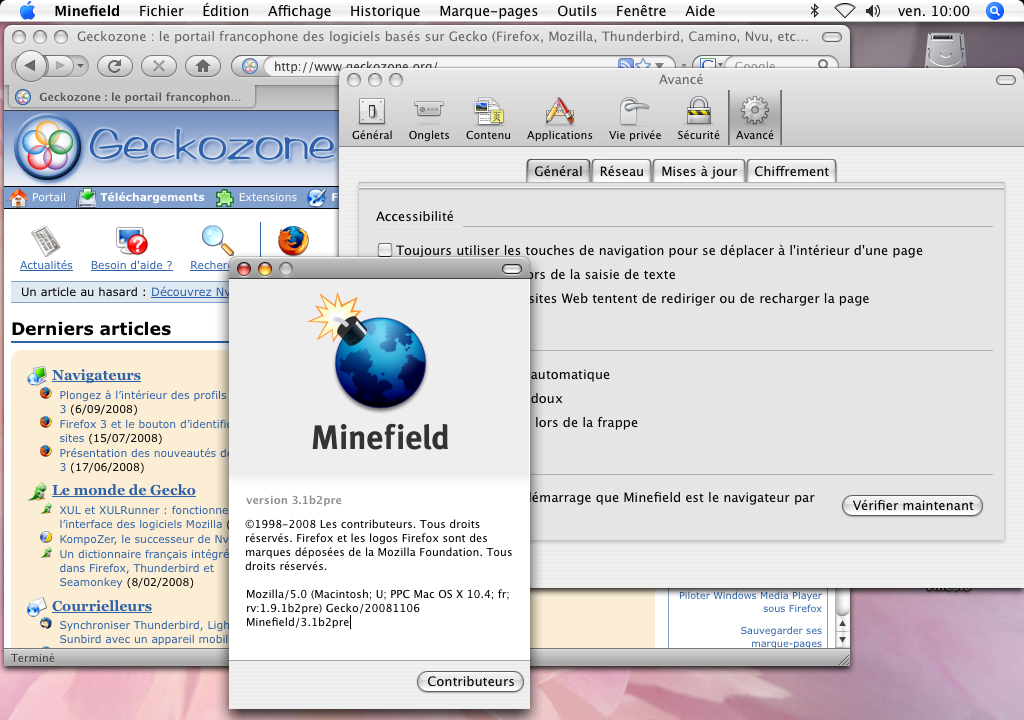Select the Général sub-tab in Avancé
1024x720 pixels.
[x=558, y=171]
